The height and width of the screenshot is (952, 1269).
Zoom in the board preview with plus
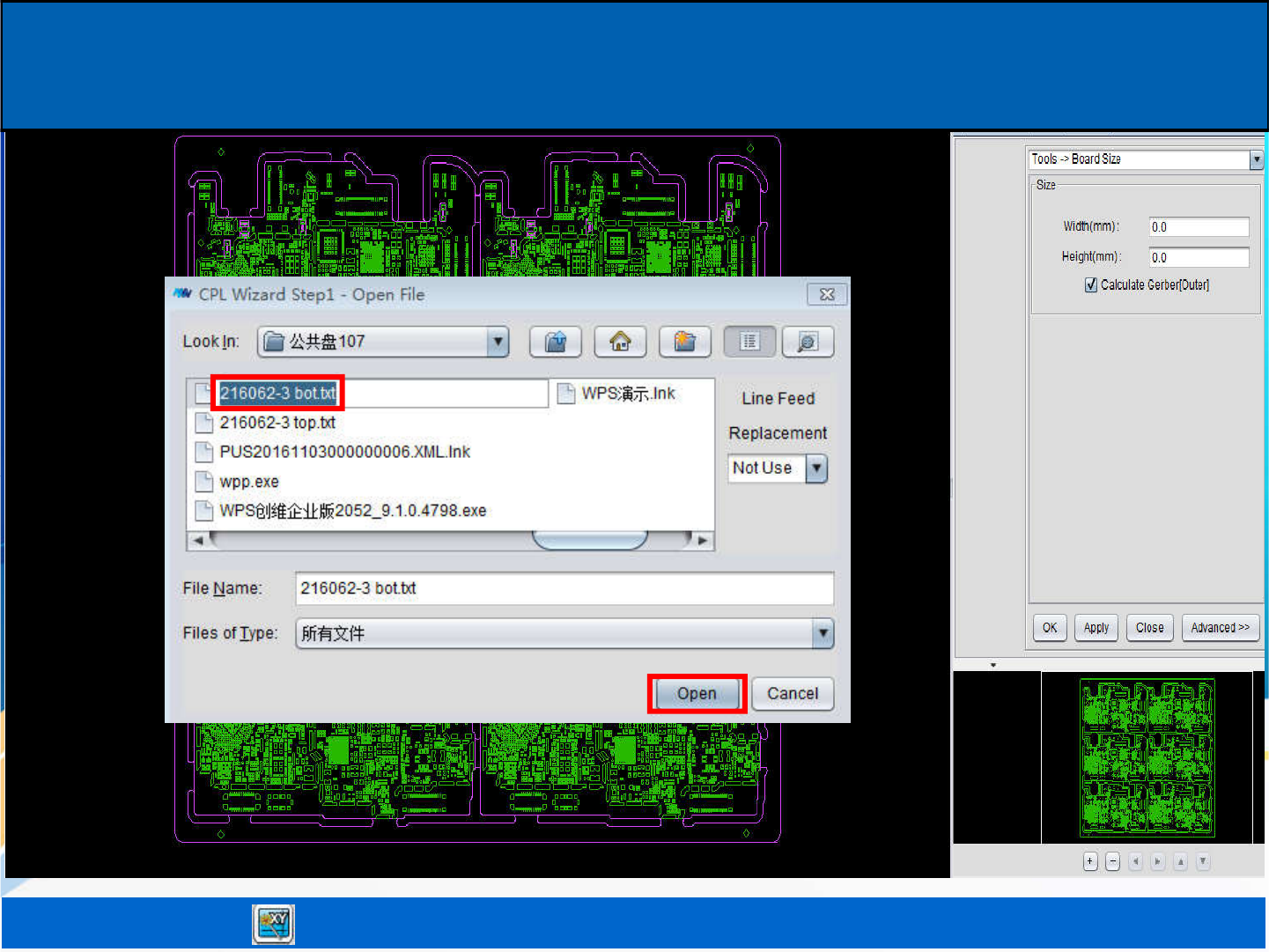point(1090,861)
